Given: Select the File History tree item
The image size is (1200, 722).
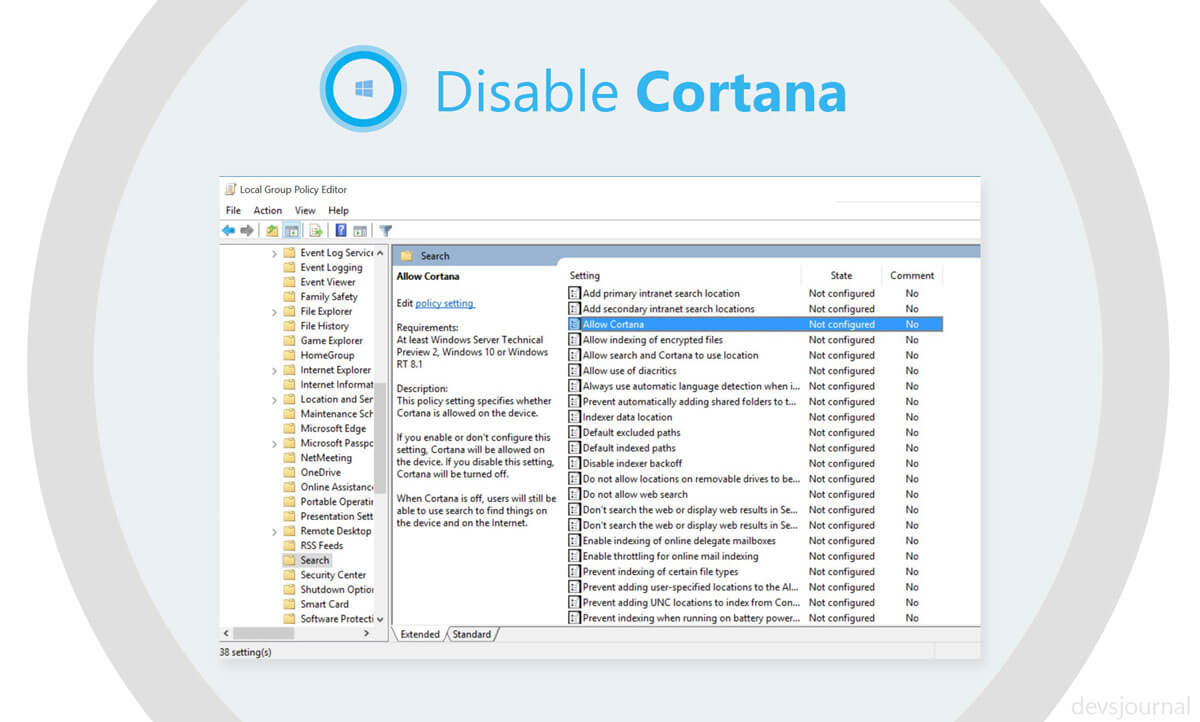Looking at the screenshot, I should (324, 326).
